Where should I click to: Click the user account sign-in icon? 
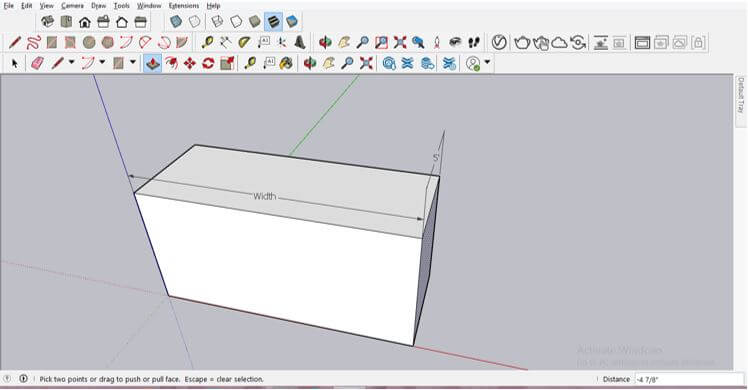(473, 63)
